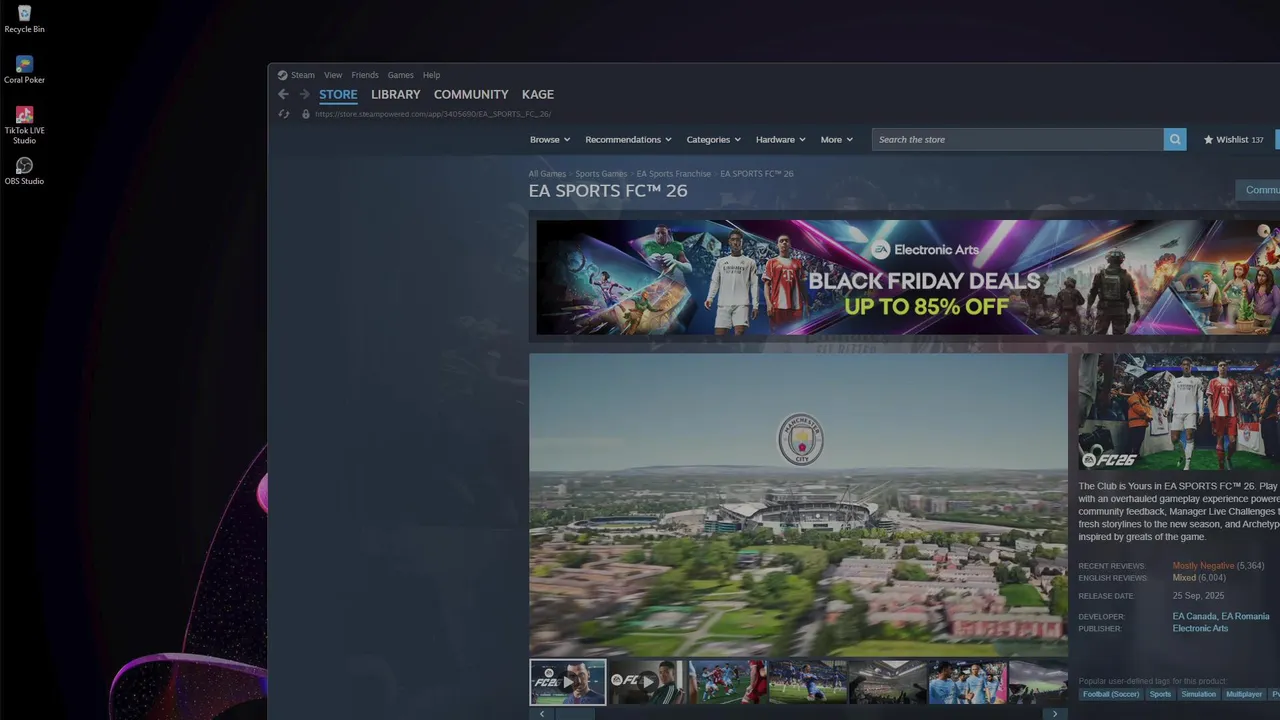Click the Sports tag
Screen dimensions: 1280x720
pos(1160,694)
